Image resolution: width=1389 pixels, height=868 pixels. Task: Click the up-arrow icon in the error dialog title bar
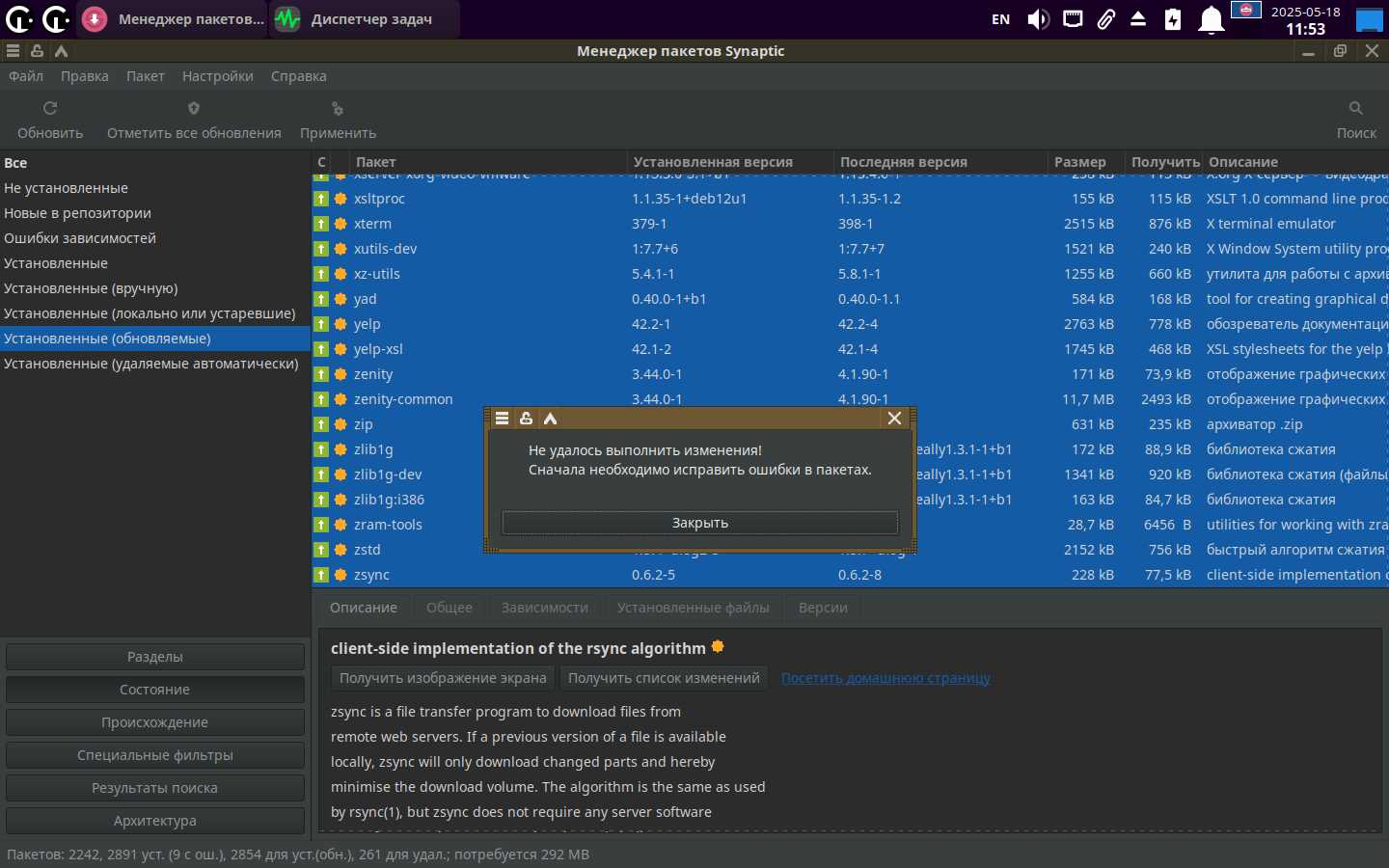point(551,419)
